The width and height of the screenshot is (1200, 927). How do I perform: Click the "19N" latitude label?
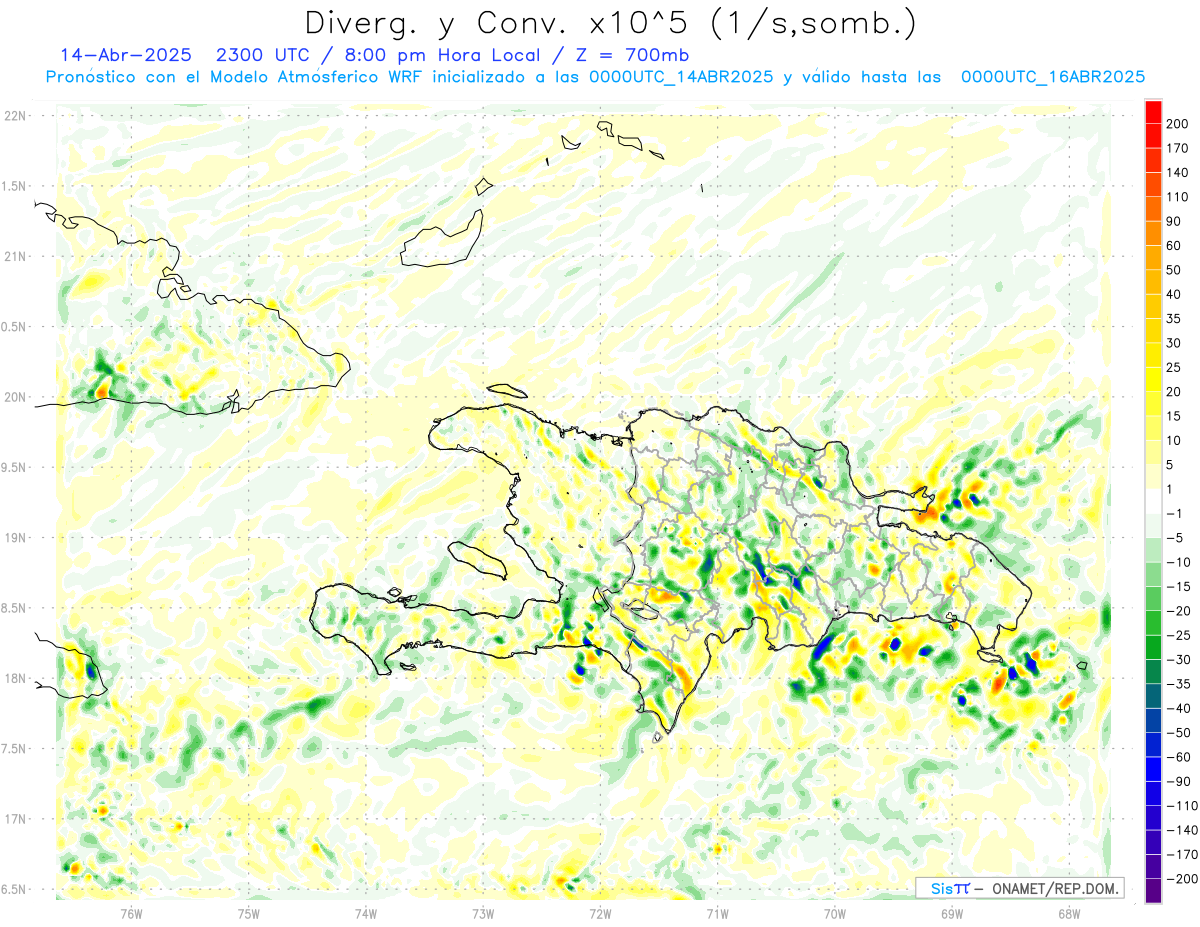(14, 537)
